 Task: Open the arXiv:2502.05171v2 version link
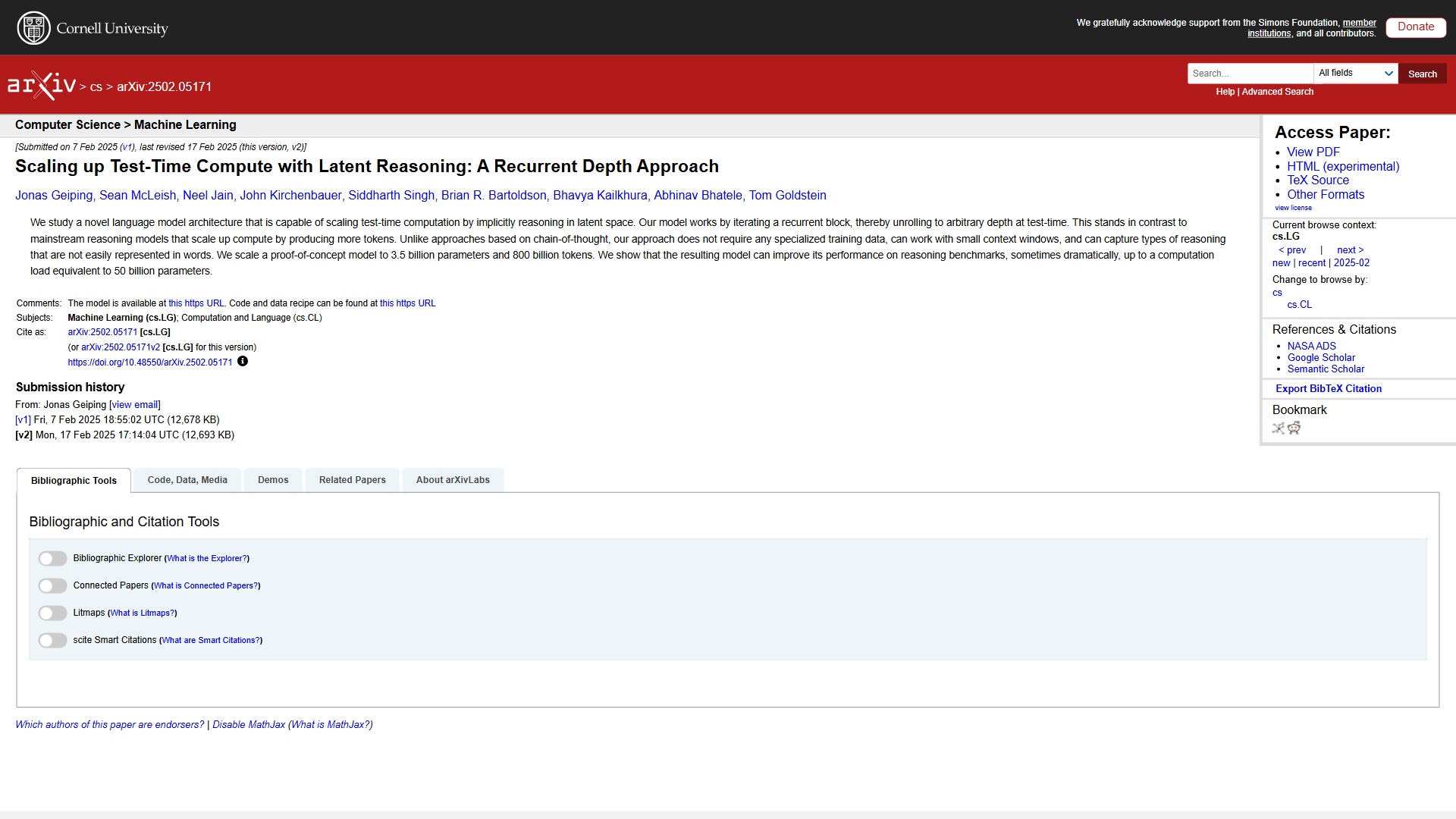[121, 347]
